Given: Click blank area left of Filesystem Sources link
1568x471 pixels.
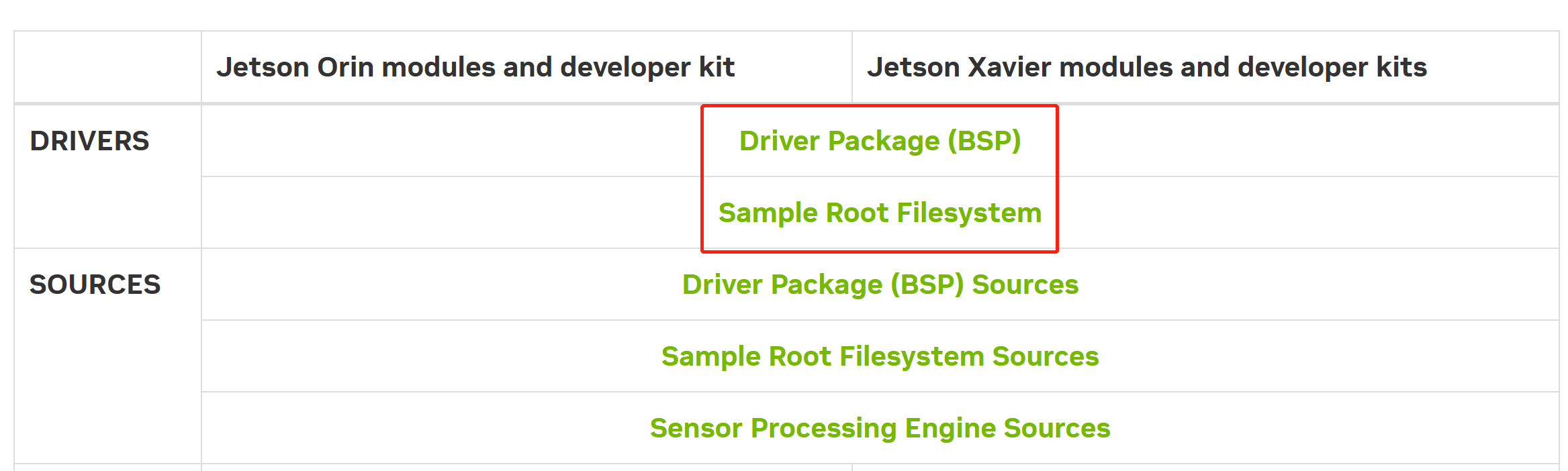Looking at the screenshot, I should click(x=431, y=356).
